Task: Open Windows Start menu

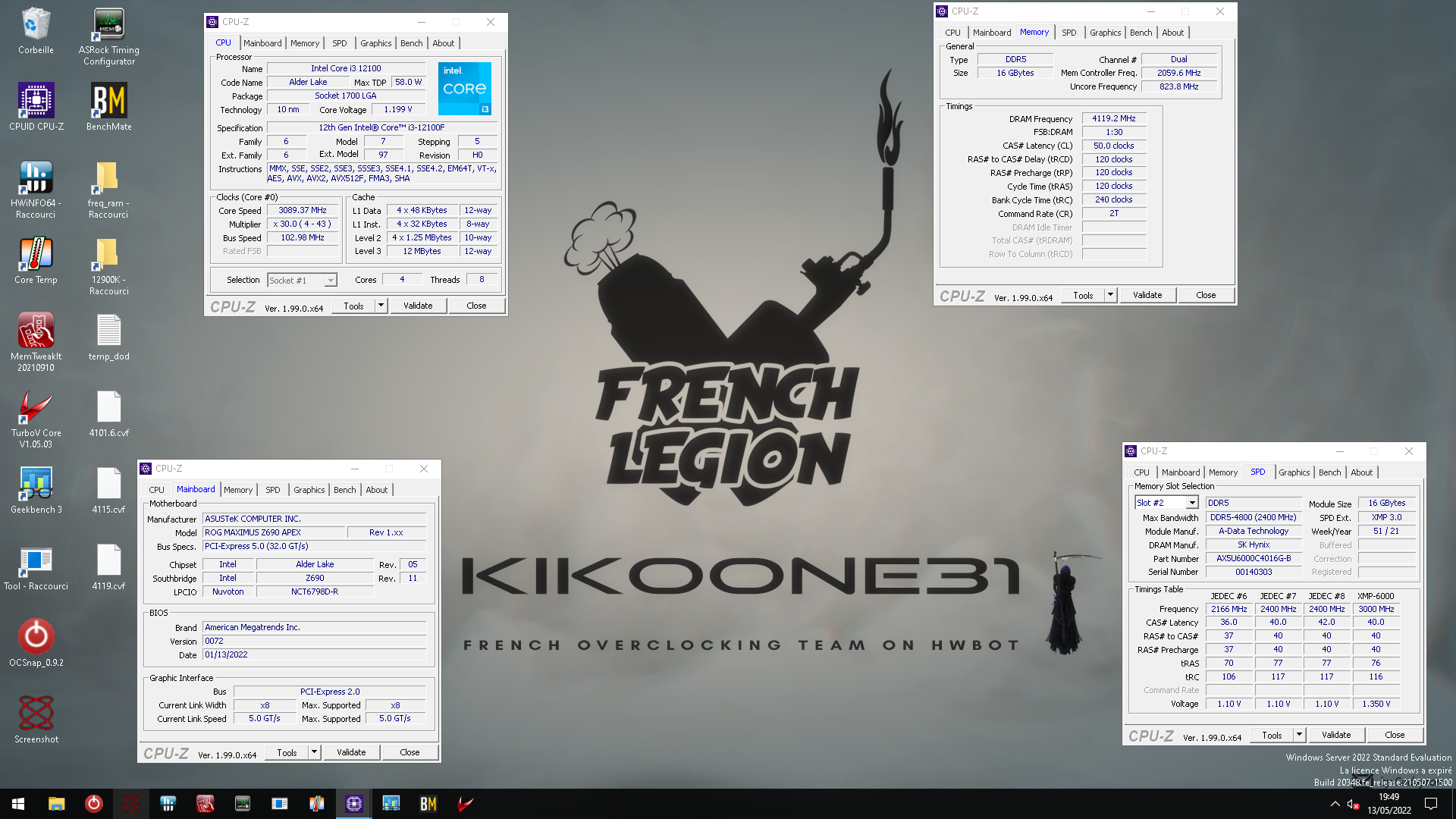Action: point(18,804)
